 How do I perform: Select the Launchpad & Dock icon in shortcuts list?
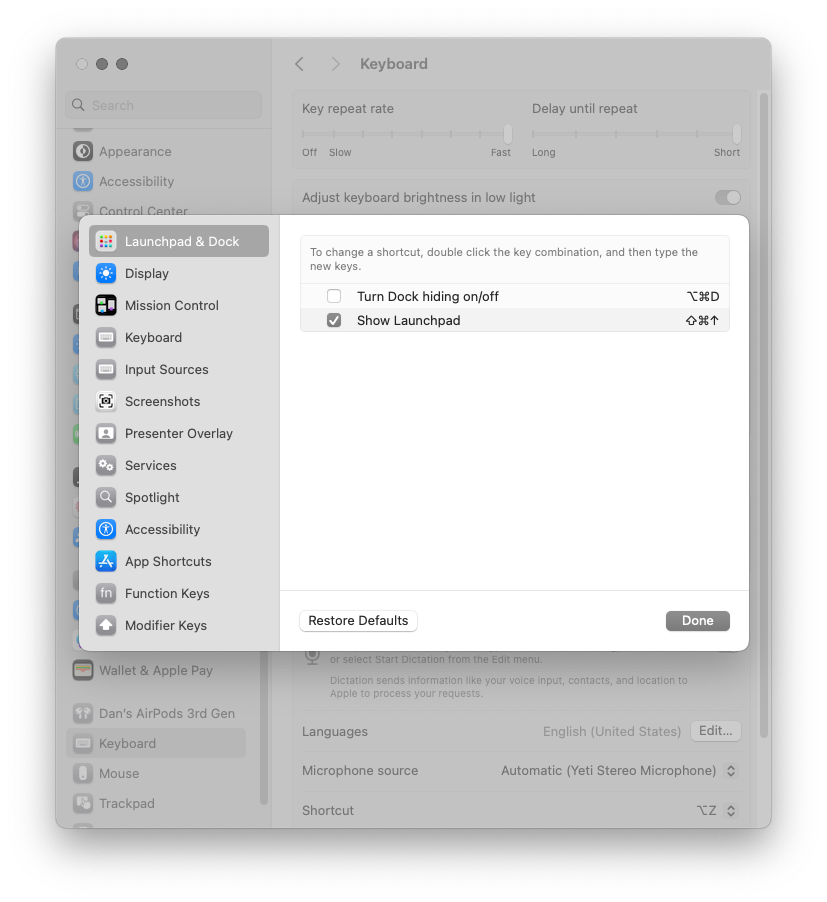click(x=106, y=241)
